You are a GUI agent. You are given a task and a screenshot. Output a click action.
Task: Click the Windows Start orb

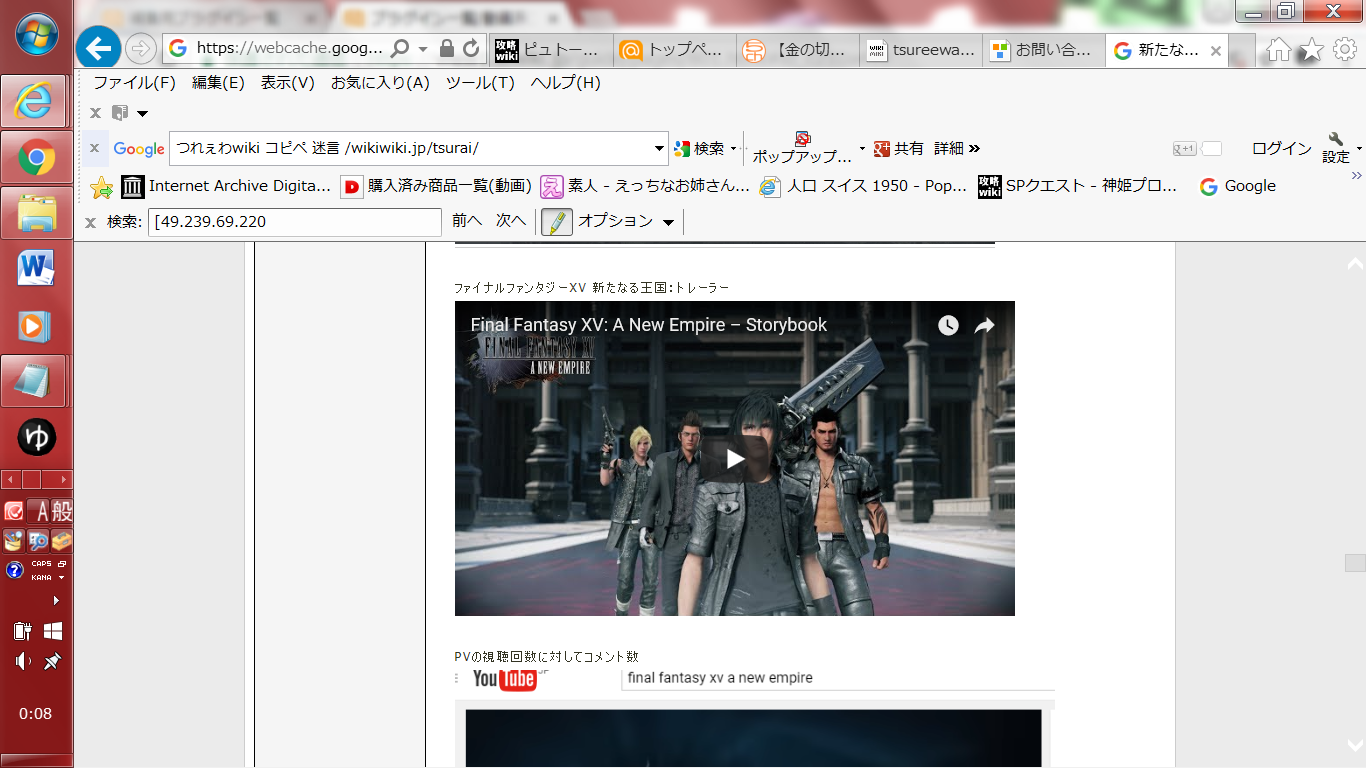click(x=37, y=34)
